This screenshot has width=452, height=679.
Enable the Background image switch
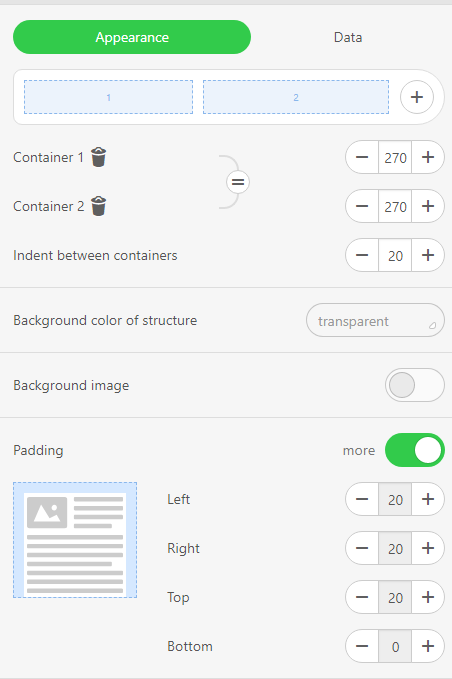[414, 385]
